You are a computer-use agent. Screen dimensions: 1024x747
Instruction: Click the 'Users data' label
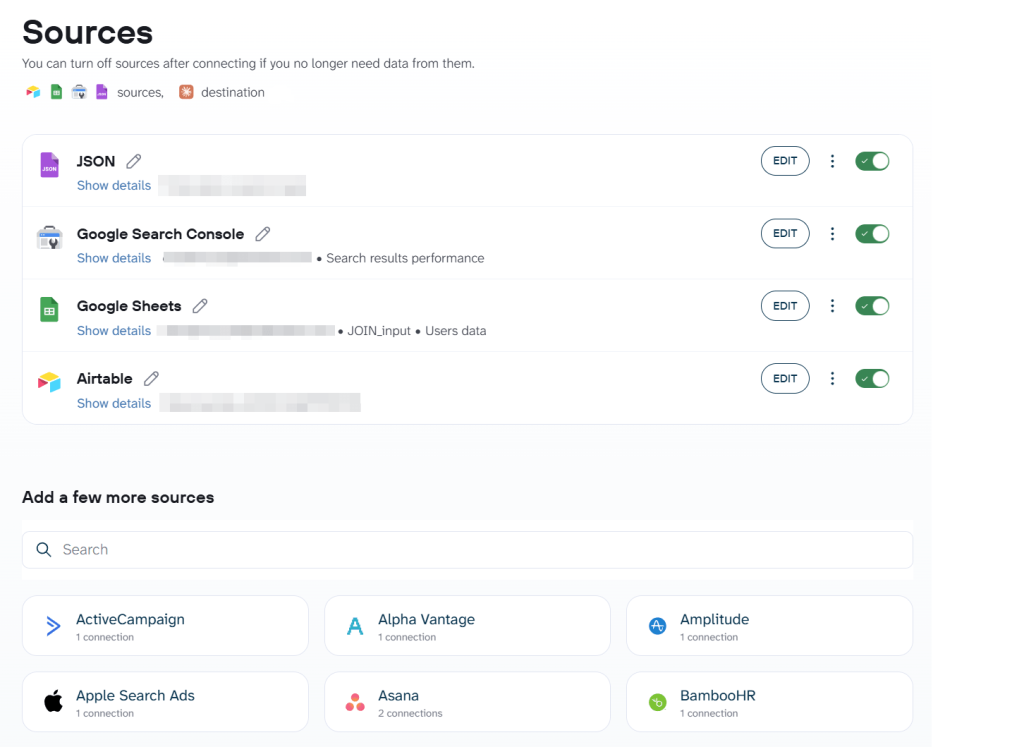(x=456, y=330)
